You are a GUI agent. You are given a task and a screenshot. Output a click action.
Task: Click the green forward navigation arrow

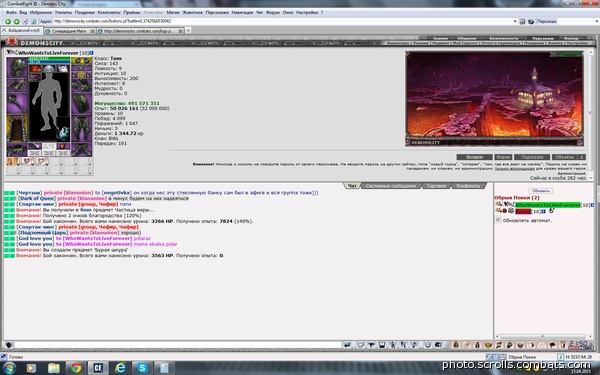16,21
